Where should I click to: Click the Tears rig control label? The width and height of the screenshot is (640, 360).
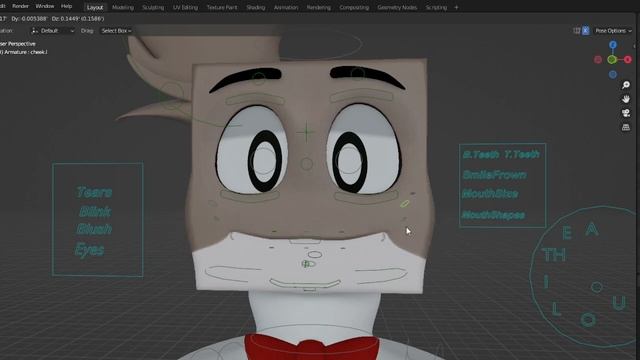click(94, 192)
